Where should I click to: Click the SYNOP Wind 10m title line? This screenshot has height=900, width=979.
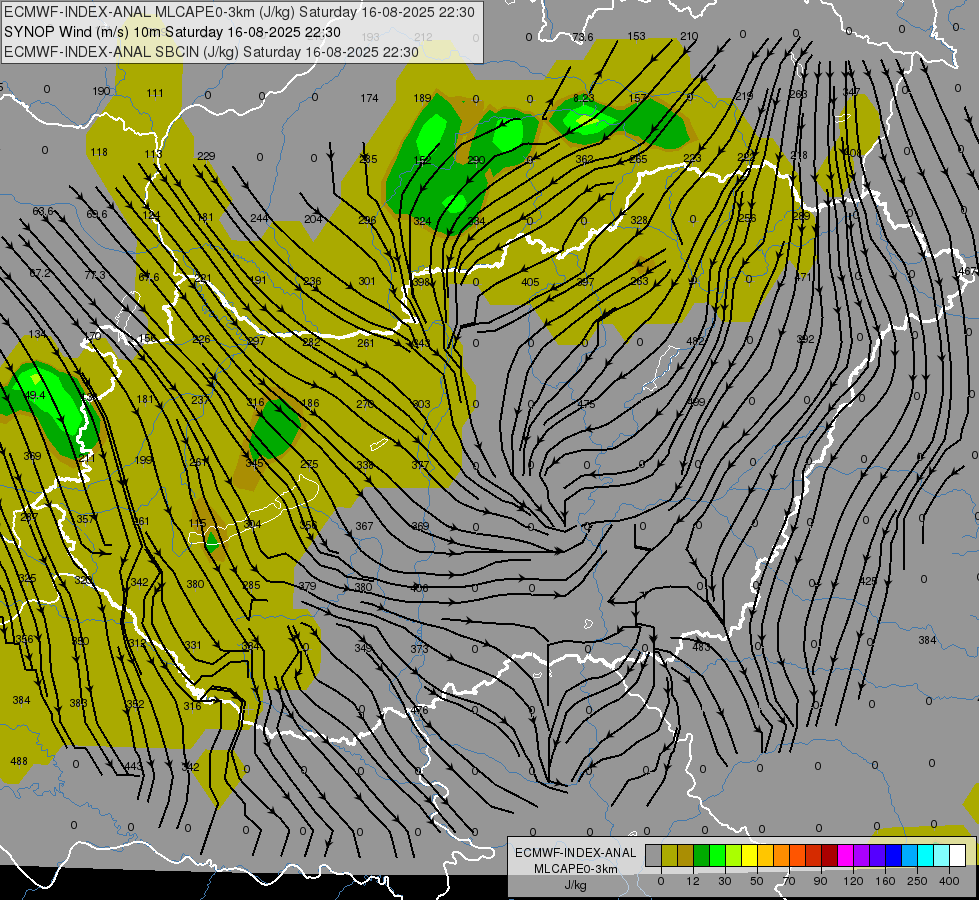point(172,32)
